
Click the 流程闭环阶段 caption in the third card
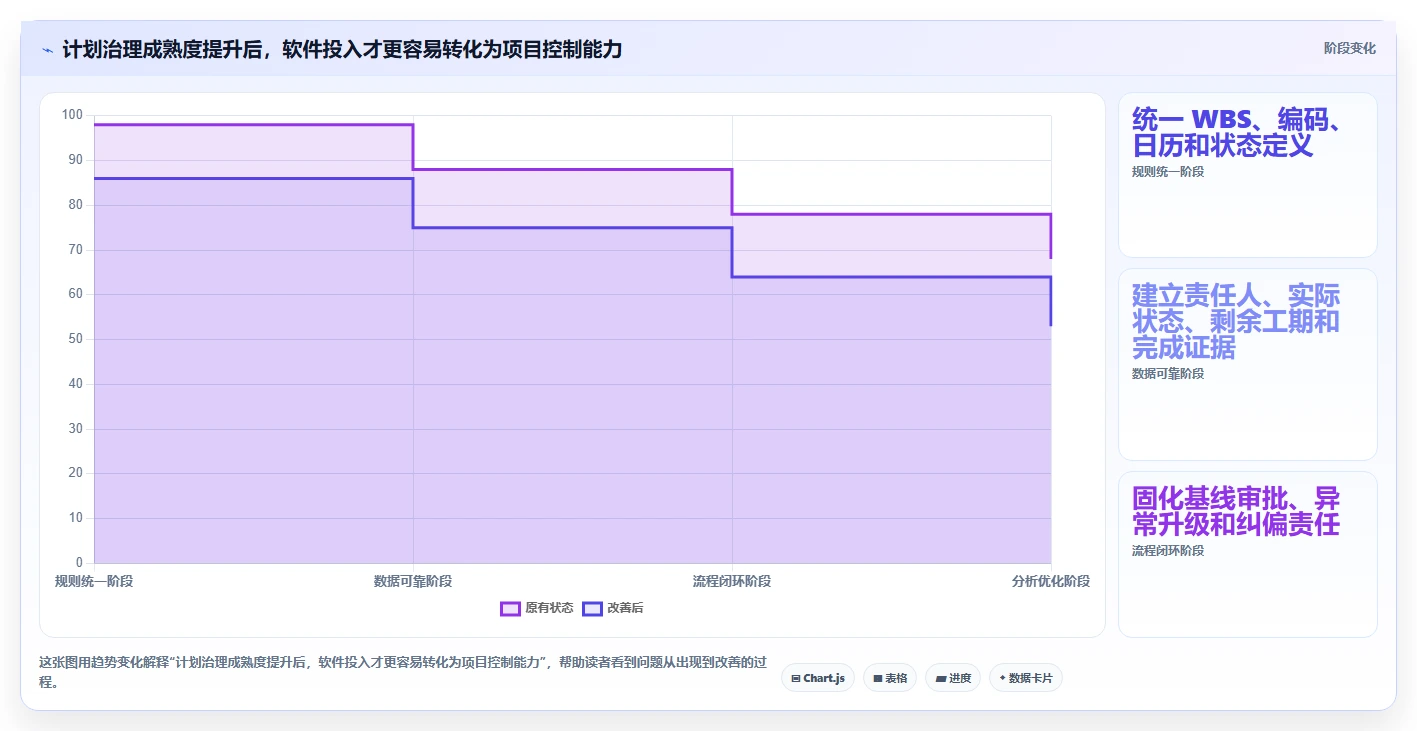pyautogui.click(x=1168, y=551)
